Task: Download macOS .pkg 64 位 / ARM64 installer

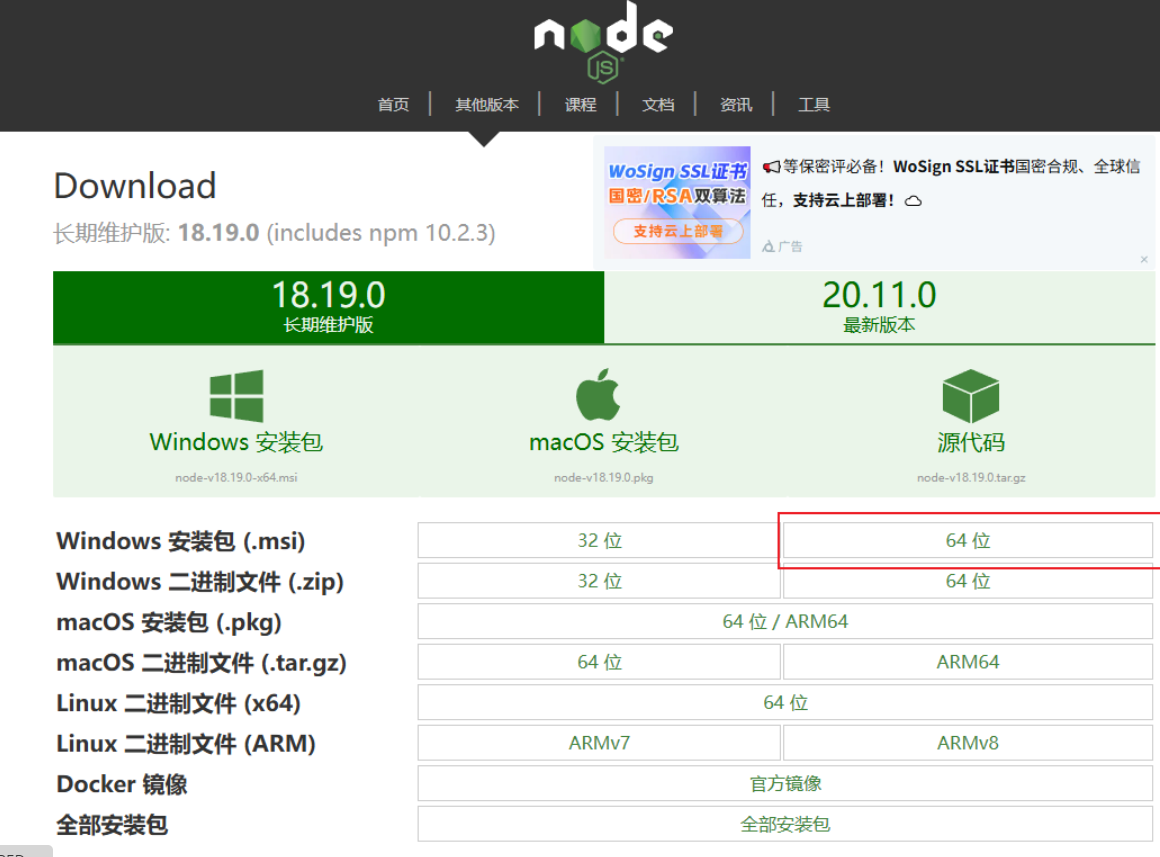Action: point(785,621)
